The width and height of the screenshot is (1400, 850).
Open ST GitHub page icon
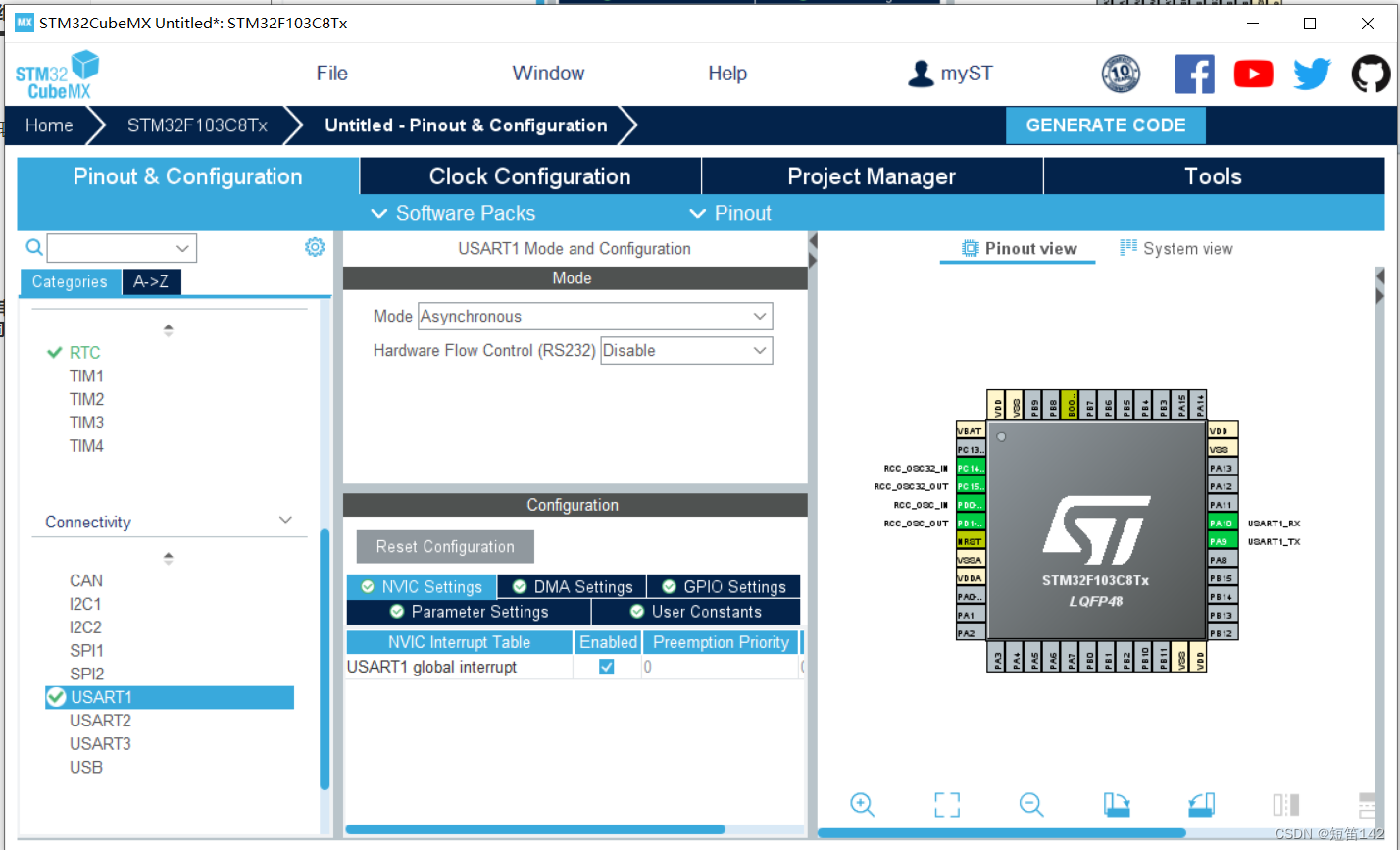(x=1371, y=74)
